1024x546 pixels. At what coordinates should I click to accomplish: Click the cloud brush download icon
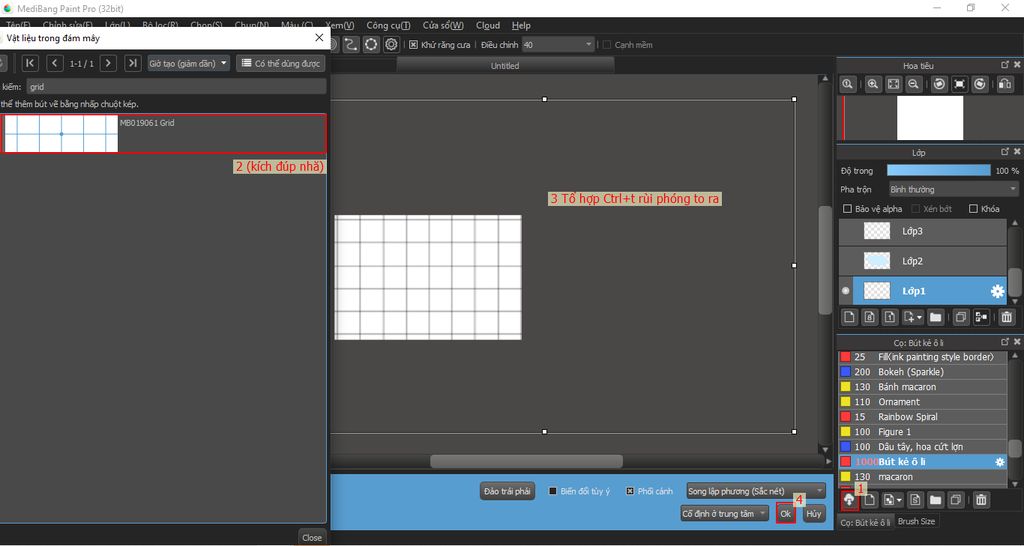point(849,499)
